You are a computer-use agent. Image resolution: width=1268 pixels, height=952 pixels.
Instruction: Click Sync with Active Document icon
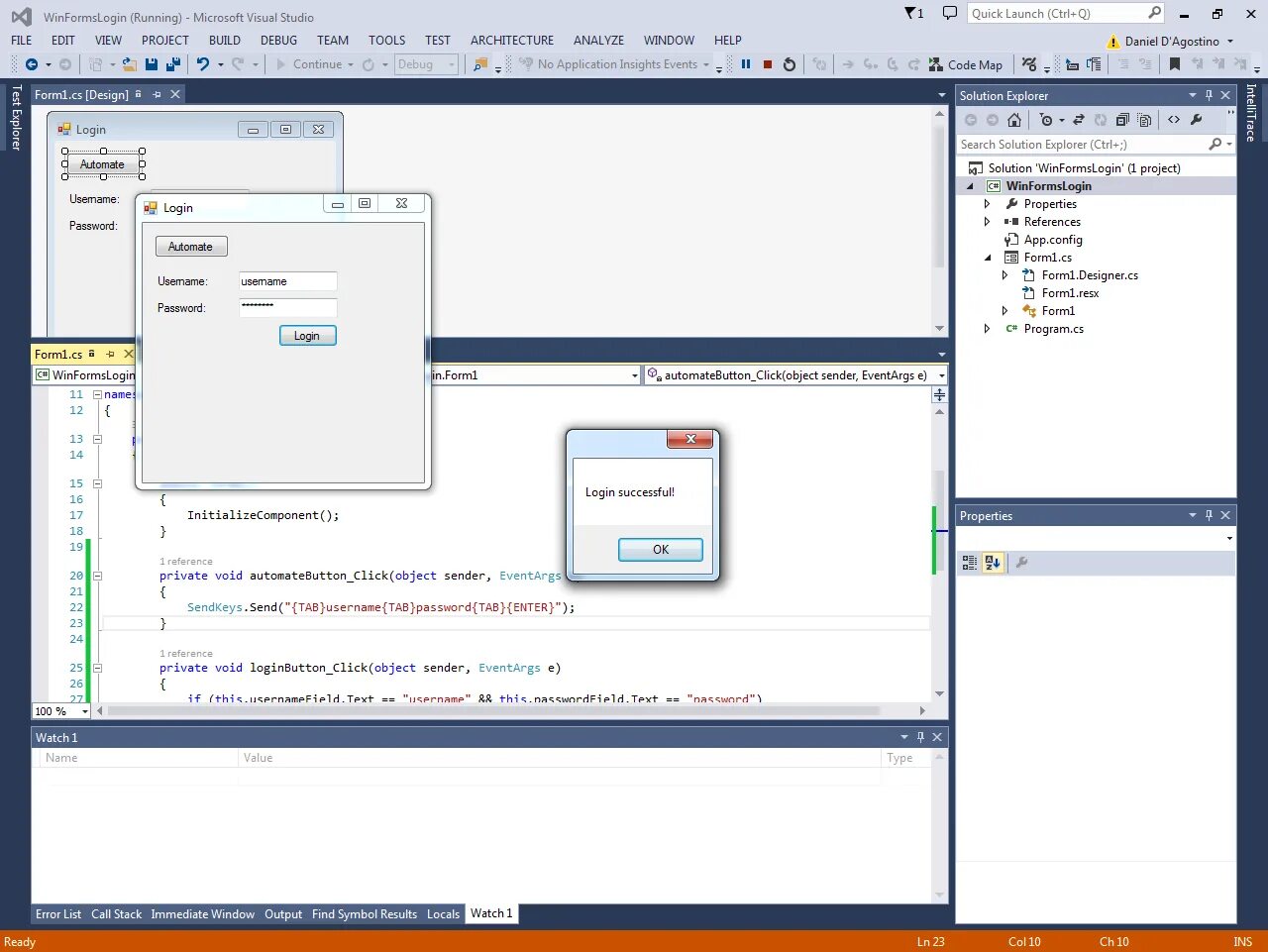pyautogui.click(x=1079, y=120)
